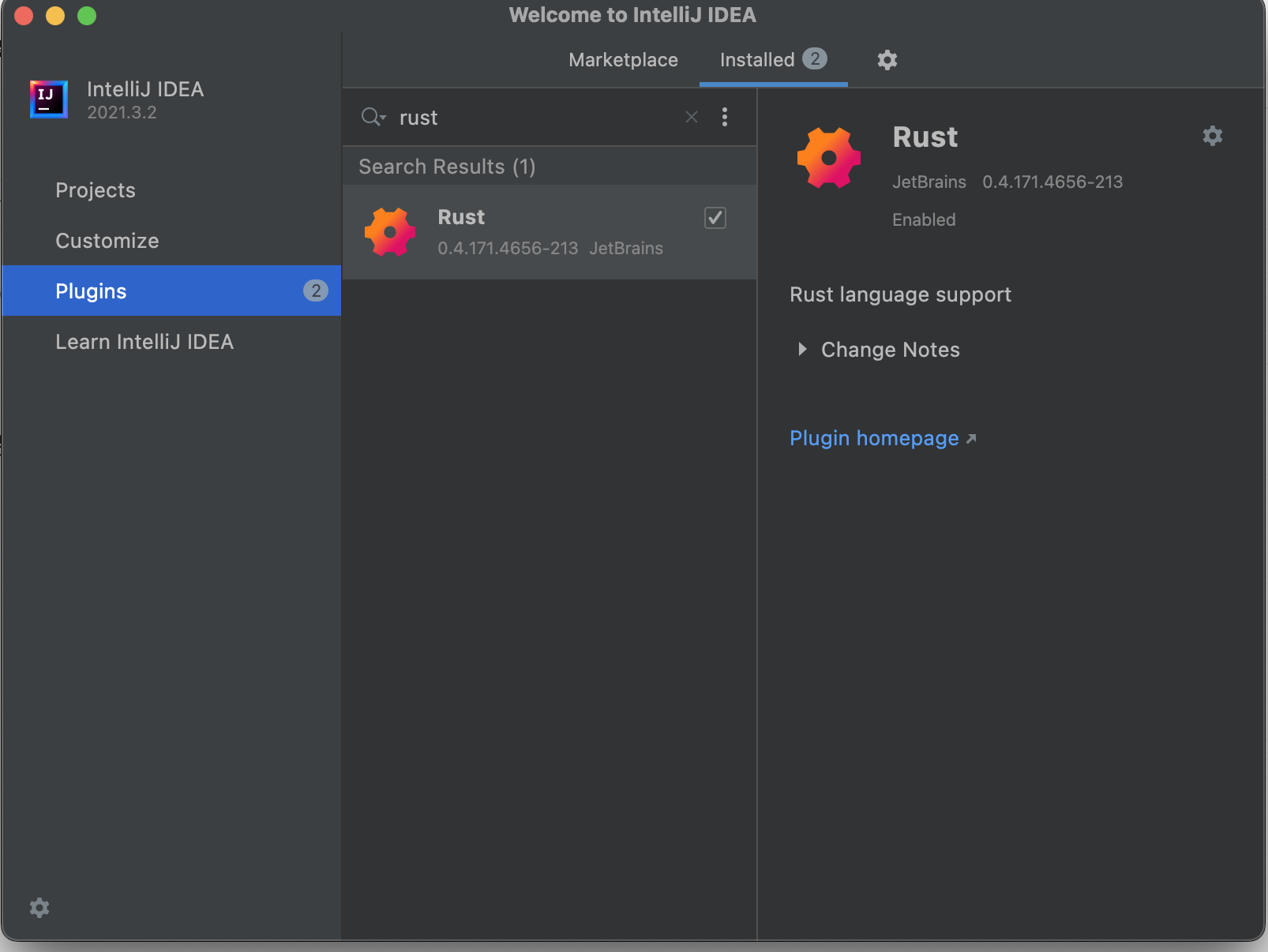This screenshot has width=1268, height=952.
Task: Click the large Rust logo in details pane
Action: [829, 158]
